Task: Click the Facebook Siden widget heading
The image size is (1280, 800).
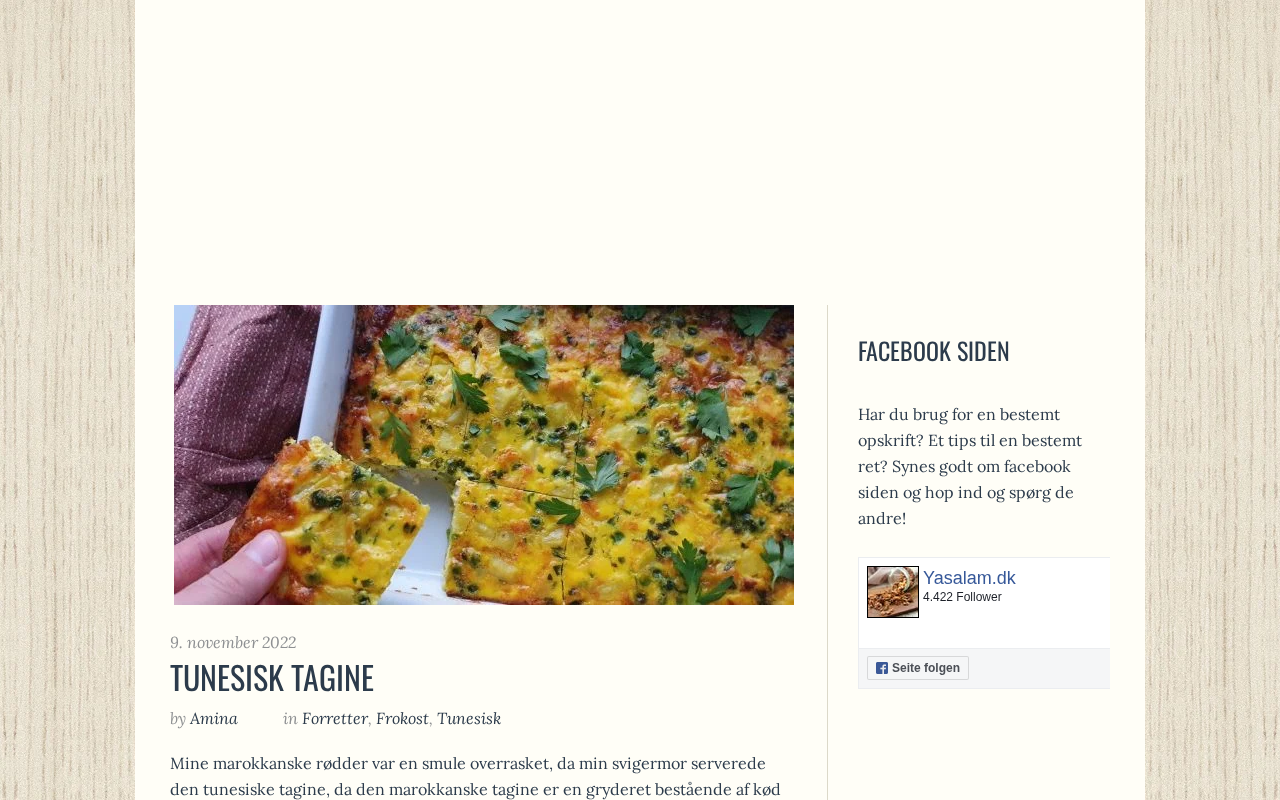Action: point(934,351)
